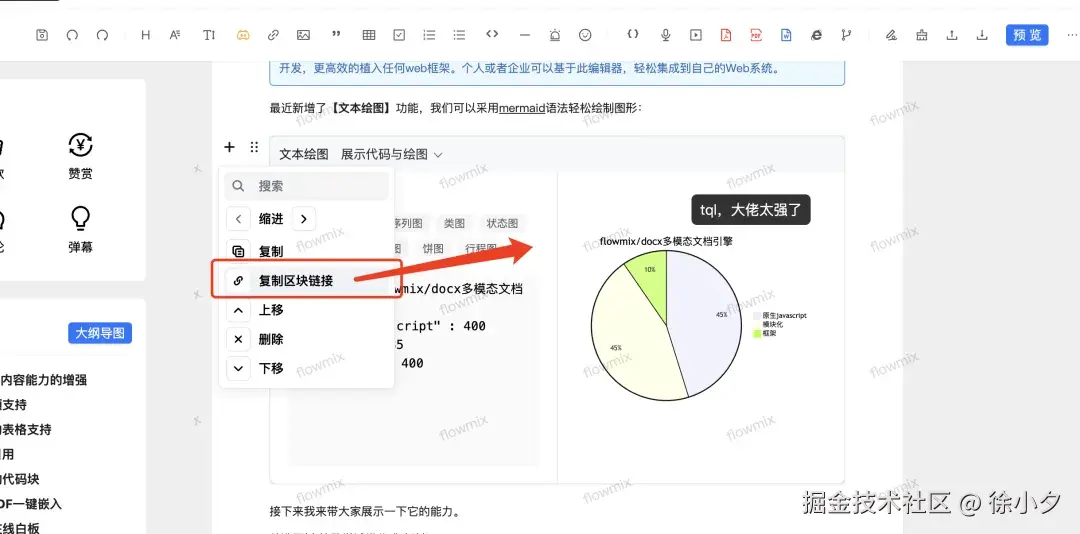Apply heading style with H icon
Screen dimensions: 1080x534
(x=145, y=34)
